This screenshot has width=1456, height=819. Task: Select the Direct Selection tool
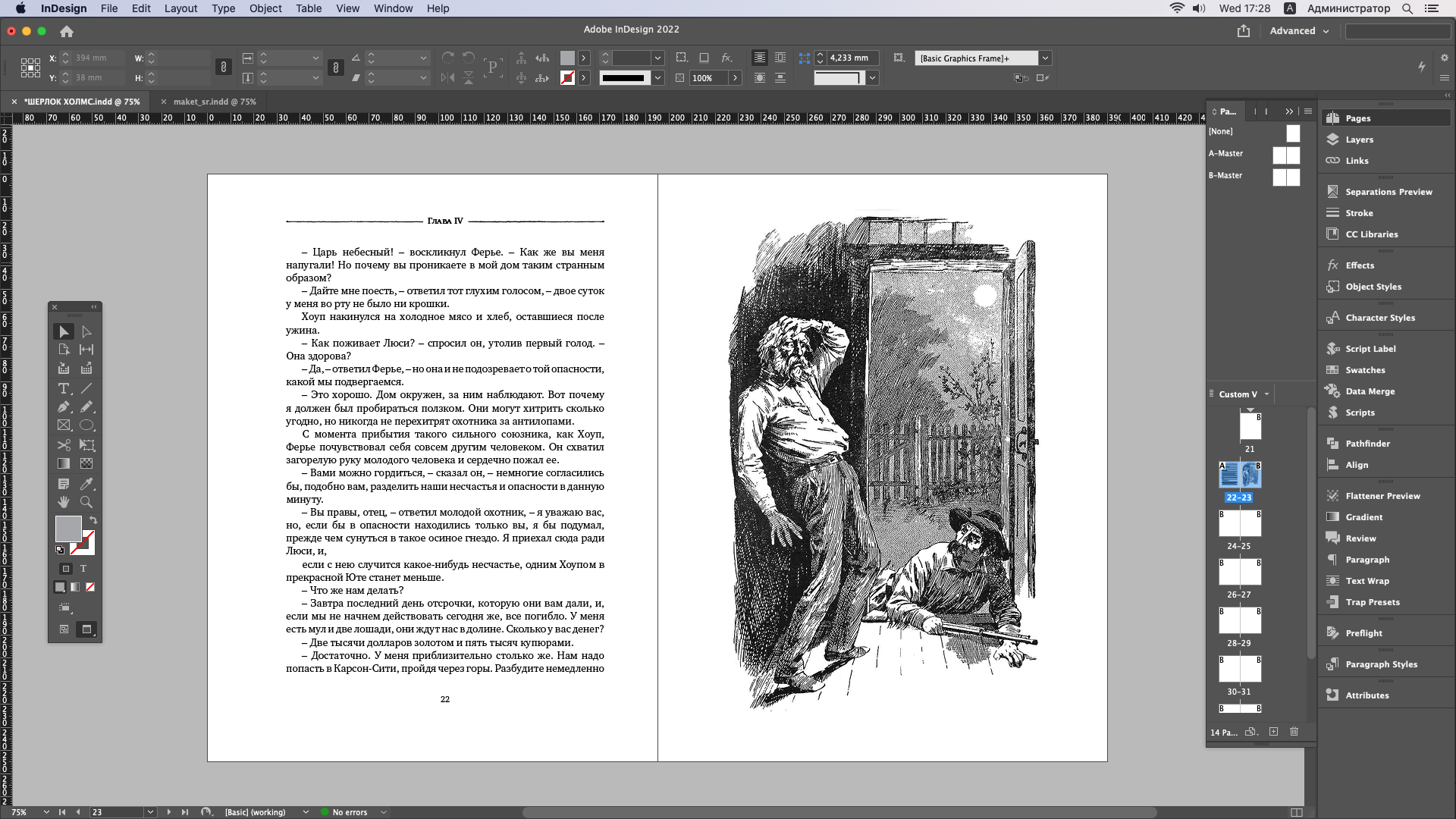(86, 331)
